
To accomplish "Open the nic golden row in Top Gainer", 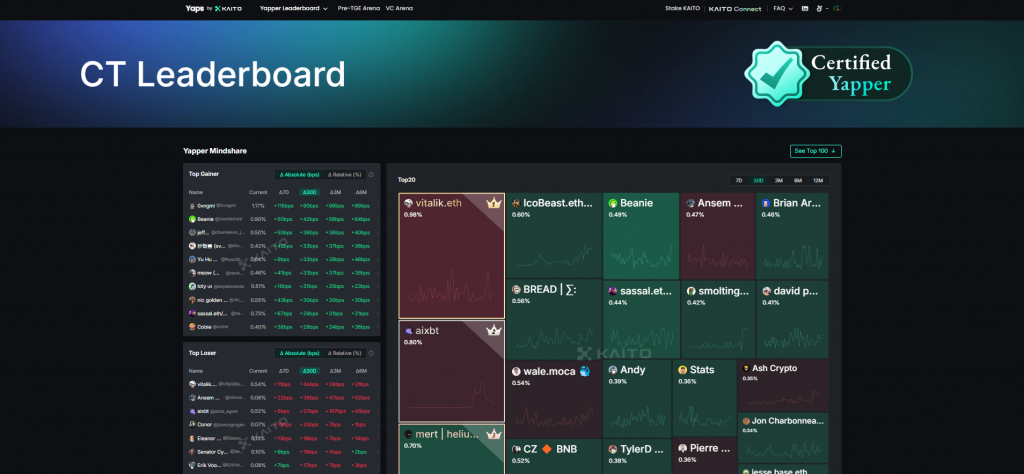I will pos(281,300).
